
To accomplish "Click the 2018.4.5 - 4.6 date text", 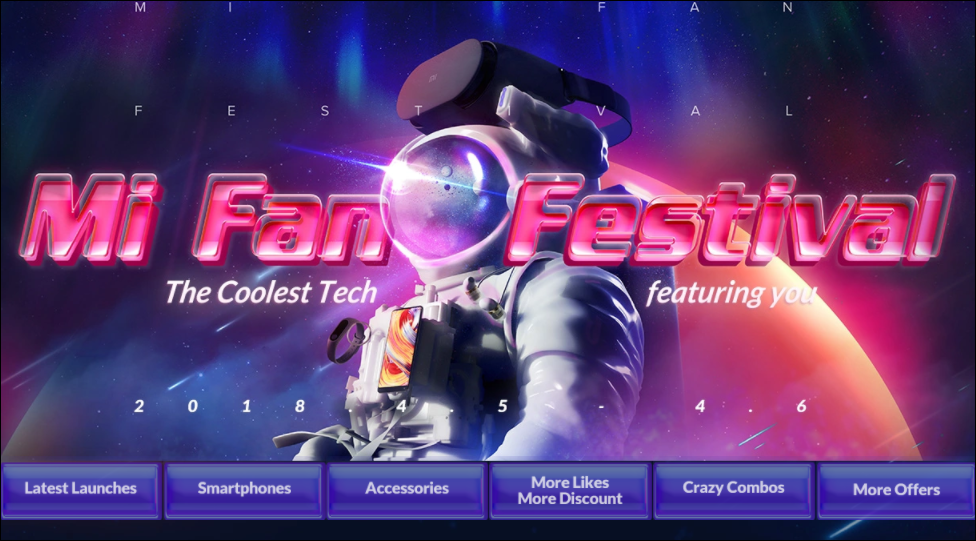I will (x=470, y=406).
